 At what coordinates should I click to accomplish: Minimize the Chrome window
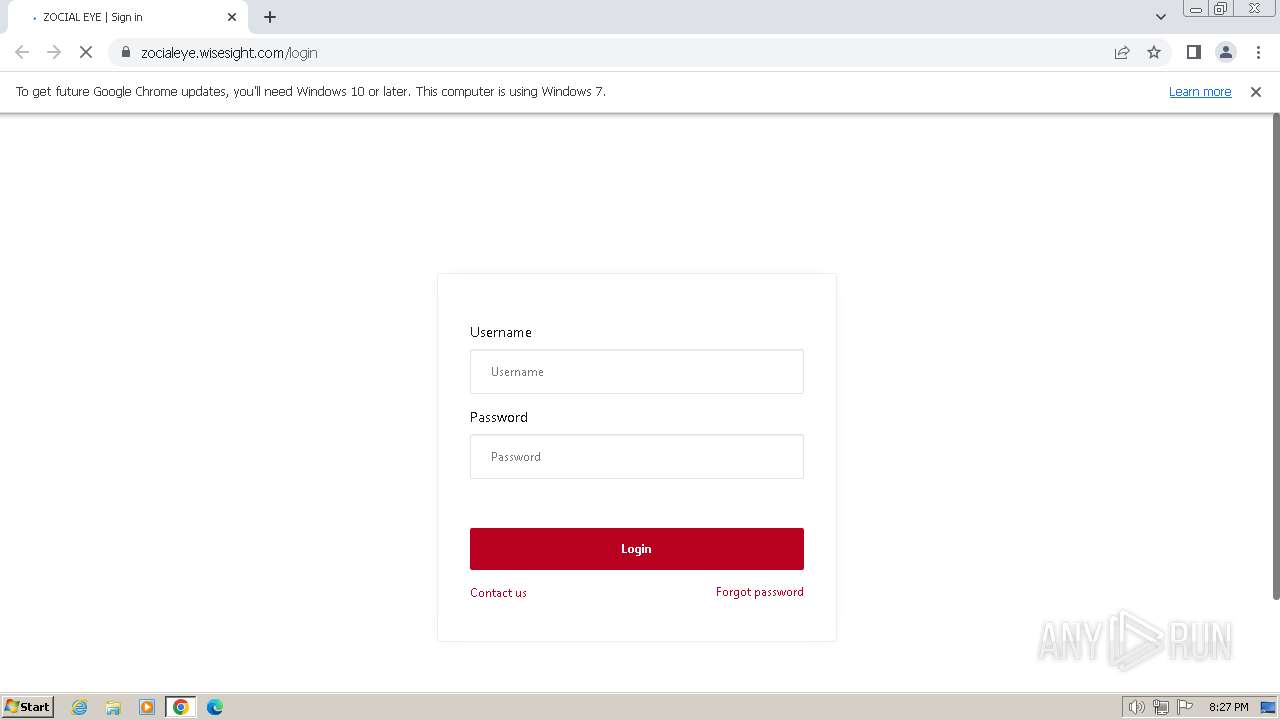coord(1195,9)
